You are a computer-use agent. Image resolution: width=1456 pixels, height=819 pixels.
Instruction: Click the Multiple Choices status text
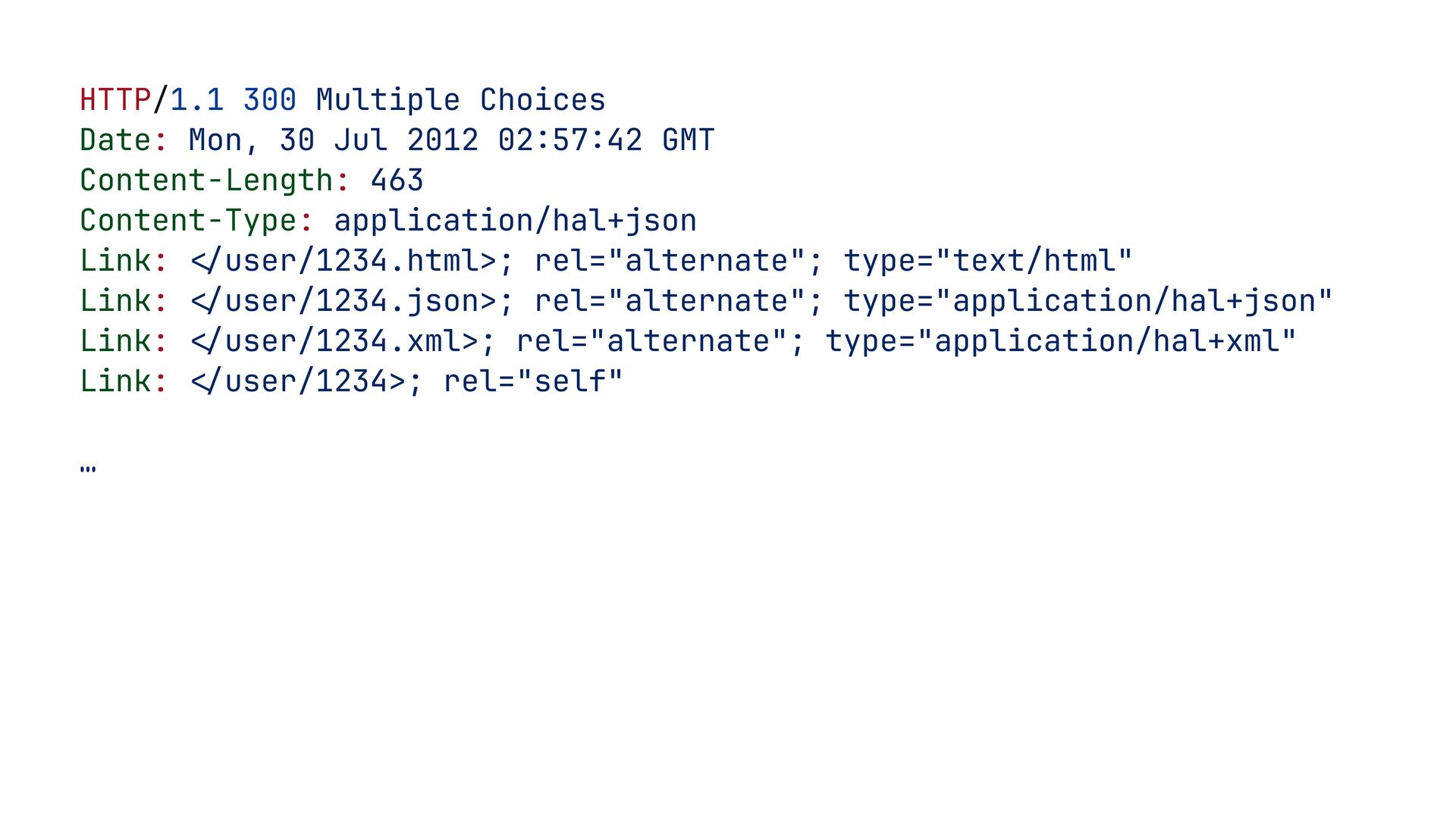pos(460,100)
